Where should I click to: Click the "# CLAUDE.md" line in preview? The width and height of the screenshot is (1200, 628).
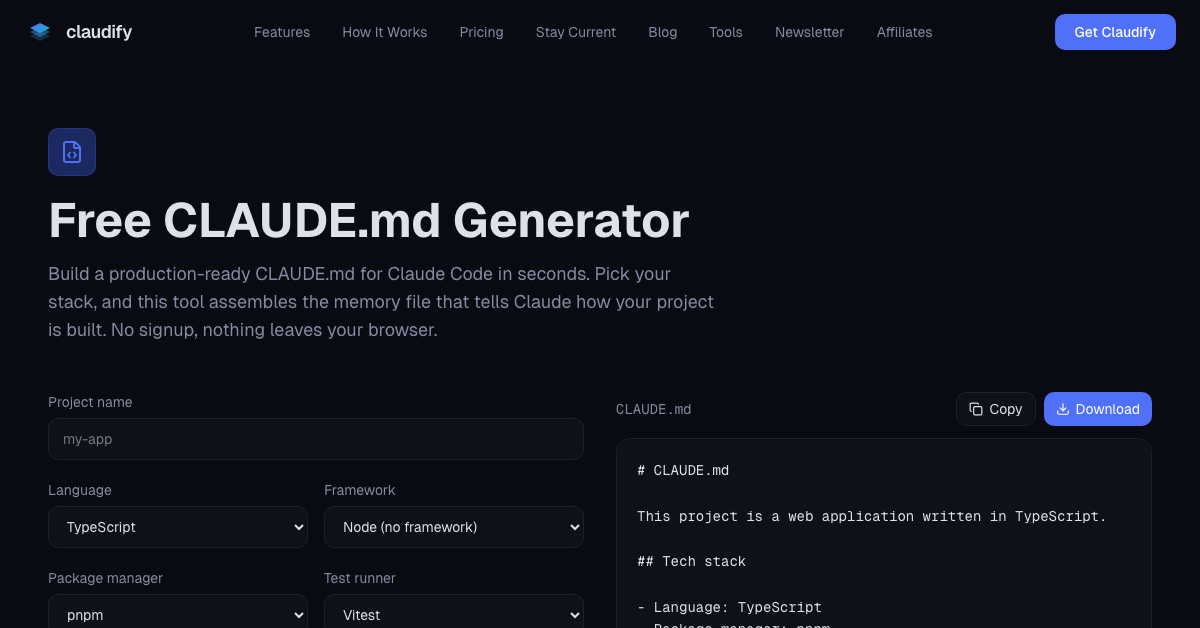(683, 470)
